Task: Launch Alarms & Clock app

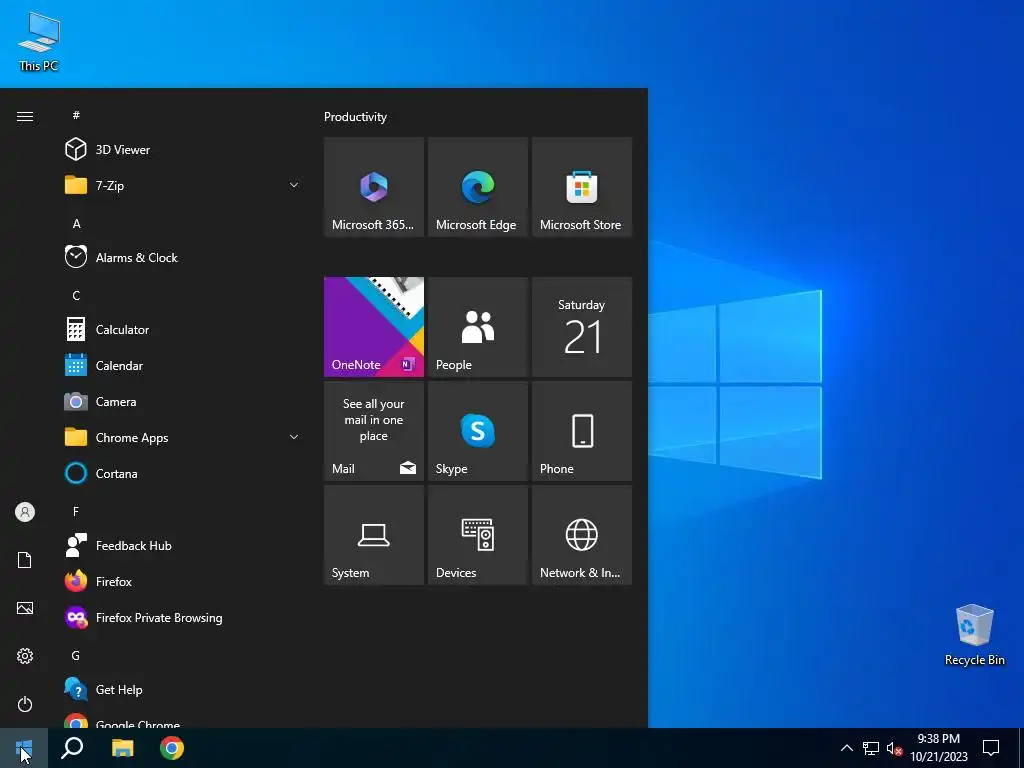Action: 183,257
